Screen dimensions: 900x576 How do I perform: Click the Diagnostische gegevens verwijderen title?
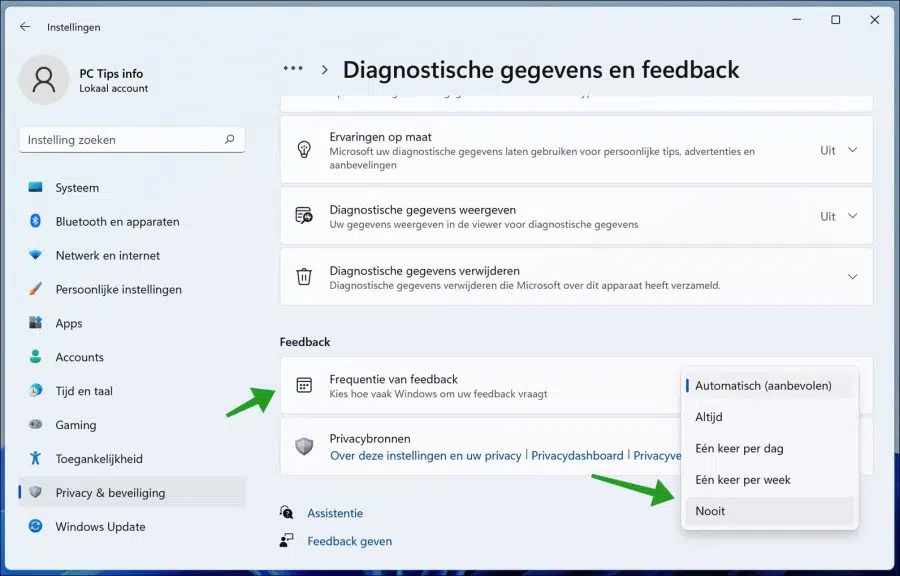click(424, 270)
